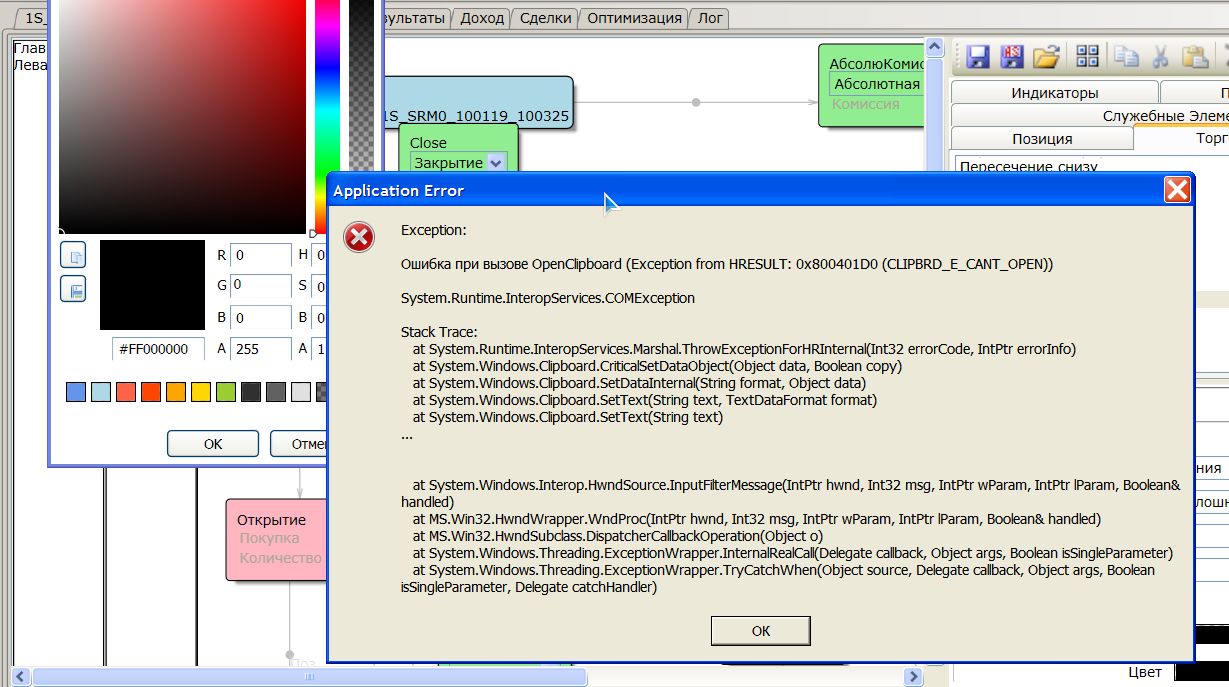Select the Индикаторы tab in right panel
1229x687 pixels.
(1054, 93)
